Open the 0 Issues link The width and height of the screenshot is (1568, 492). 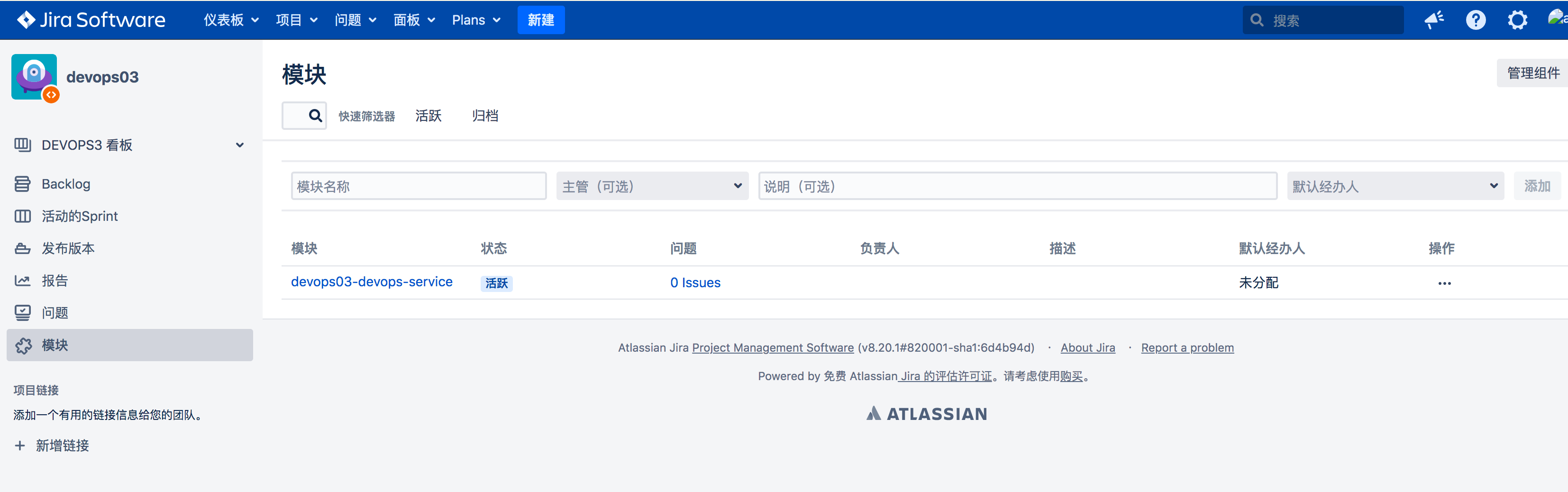[695, 282]
